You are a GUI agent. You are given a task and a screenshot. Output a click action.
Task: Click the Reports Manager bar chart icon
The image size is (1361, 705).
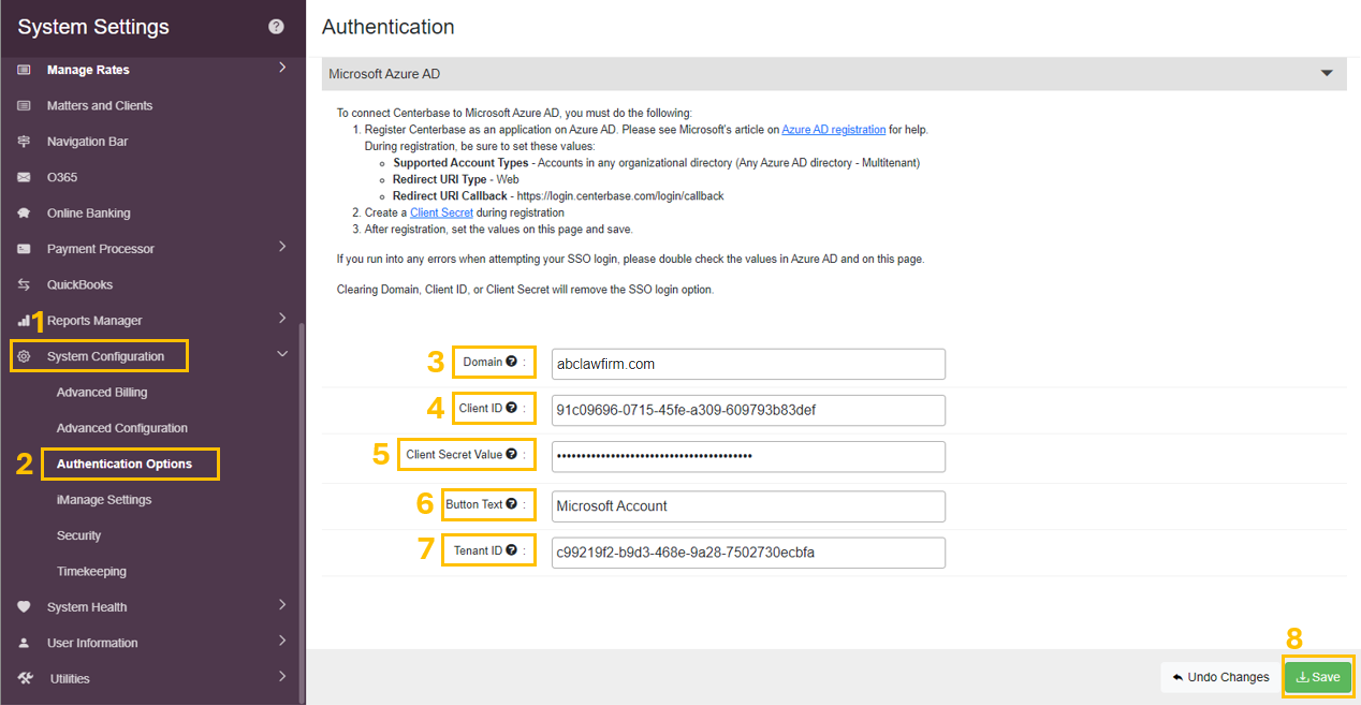tap(24, 321)
